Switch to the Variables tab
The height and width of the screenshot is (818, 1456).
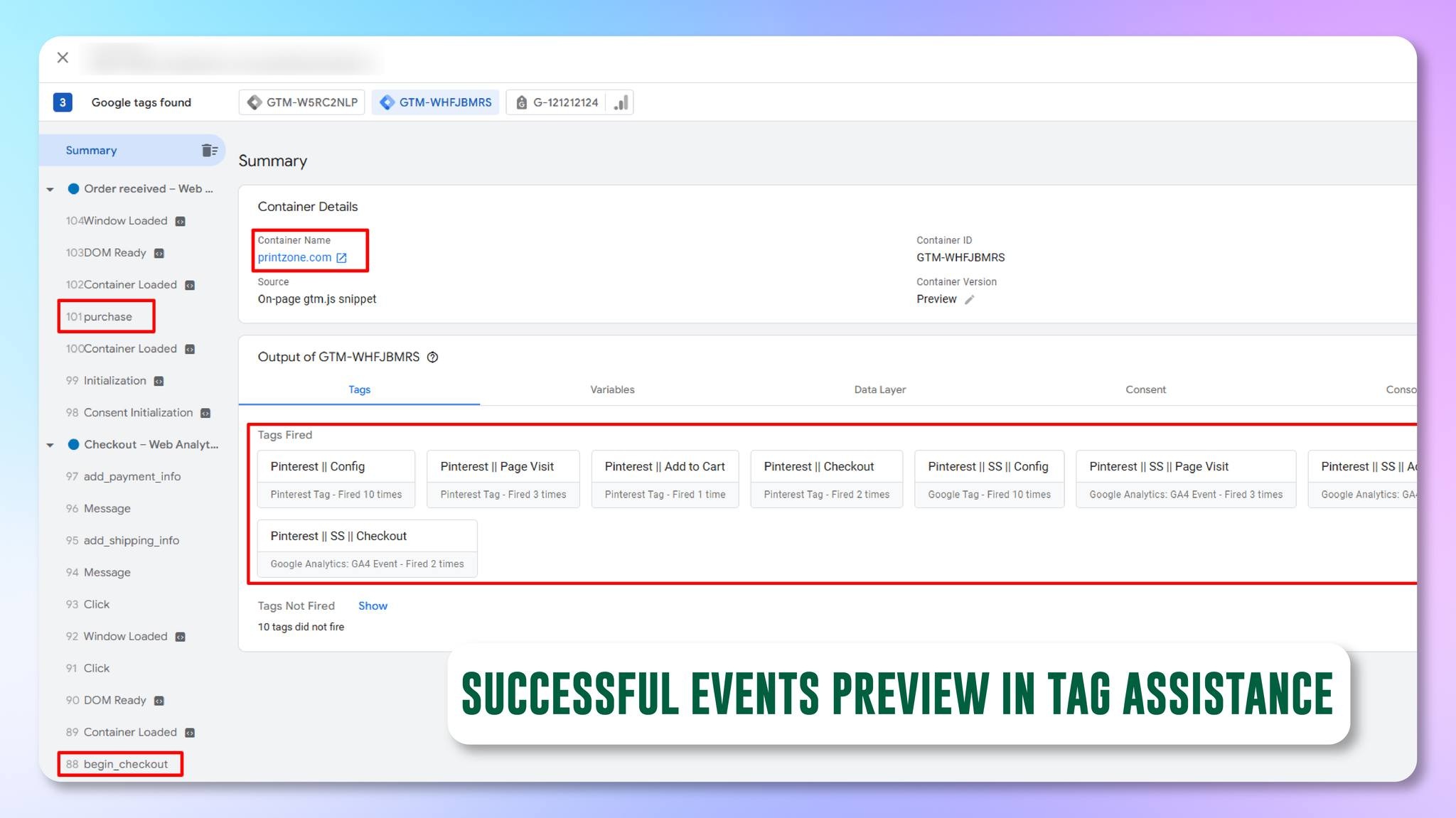612,390
